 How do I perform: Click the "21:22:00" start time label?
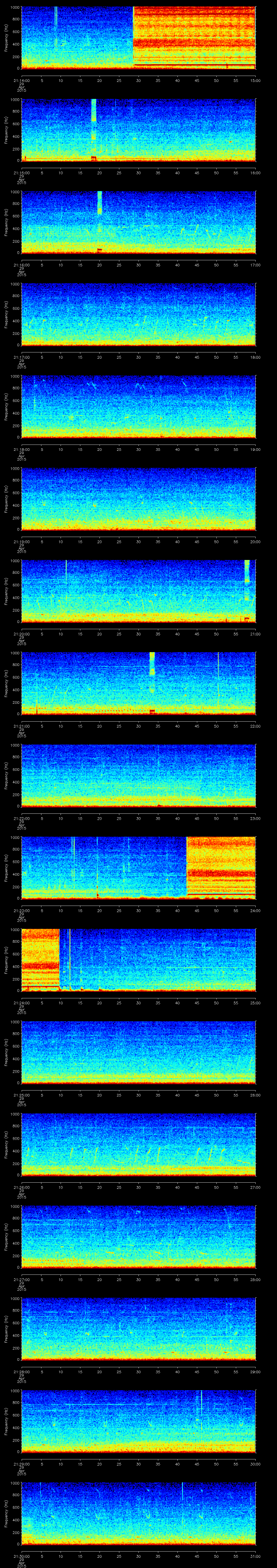(x=21, y=818)
